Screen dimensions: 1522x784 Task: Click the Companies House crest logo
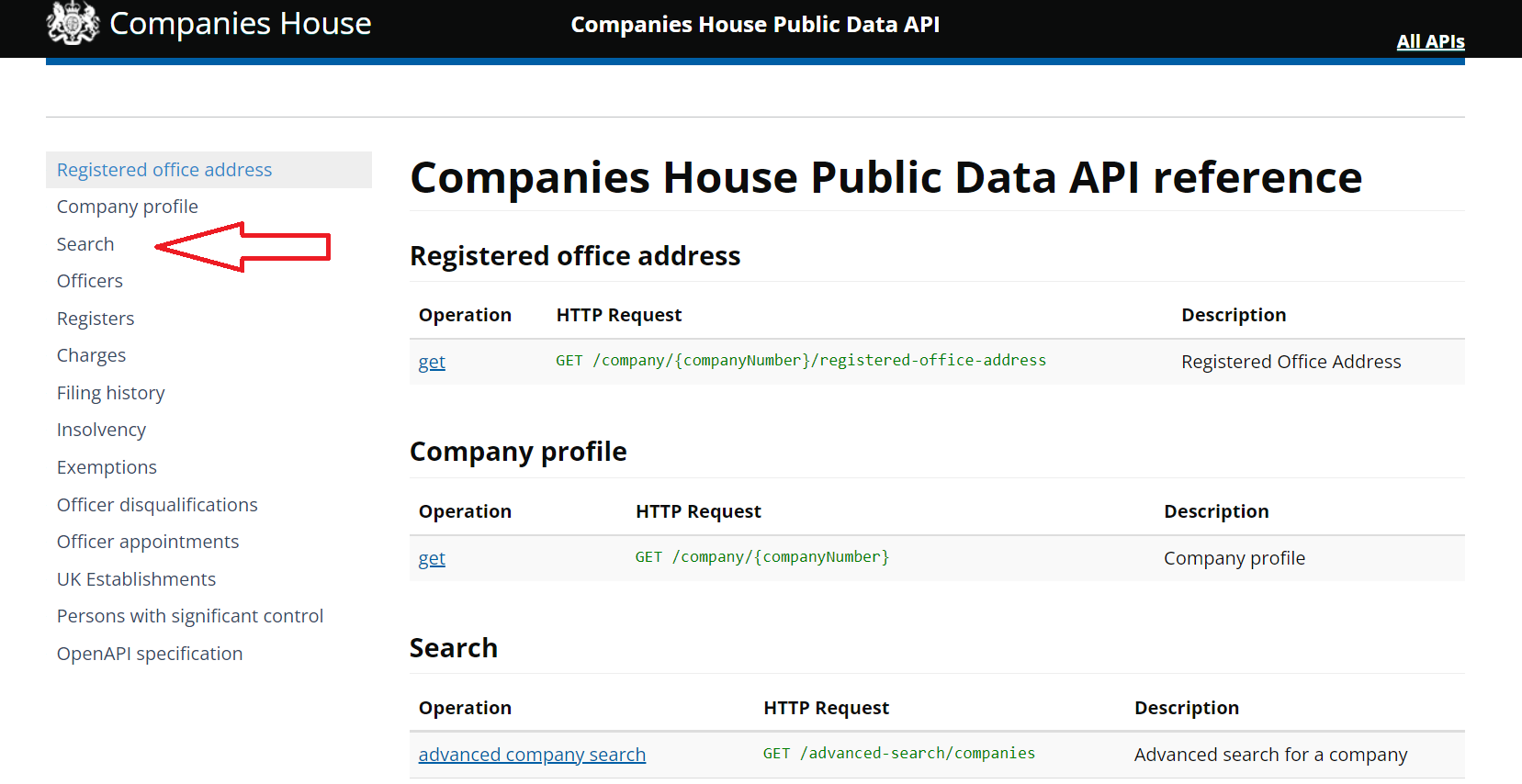click(x=73, y=22)
